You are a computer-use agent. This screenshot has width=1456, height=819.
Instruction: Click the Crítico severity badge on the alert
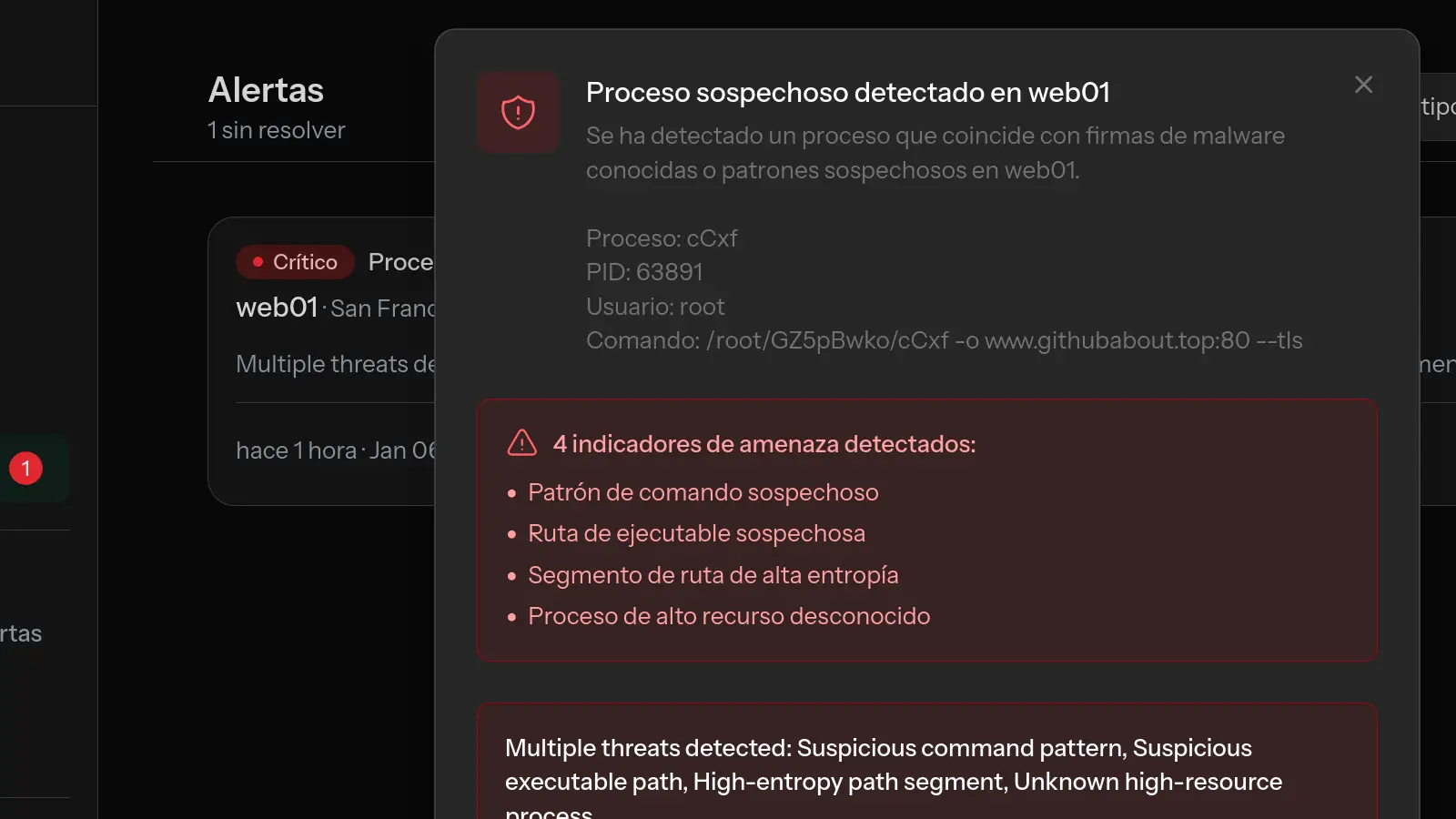295,261
